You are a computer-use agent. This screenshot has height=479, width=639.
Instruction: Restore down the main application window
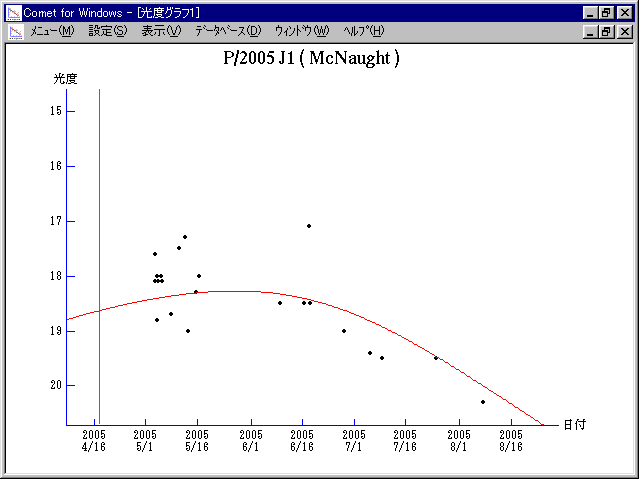[607, 12]
